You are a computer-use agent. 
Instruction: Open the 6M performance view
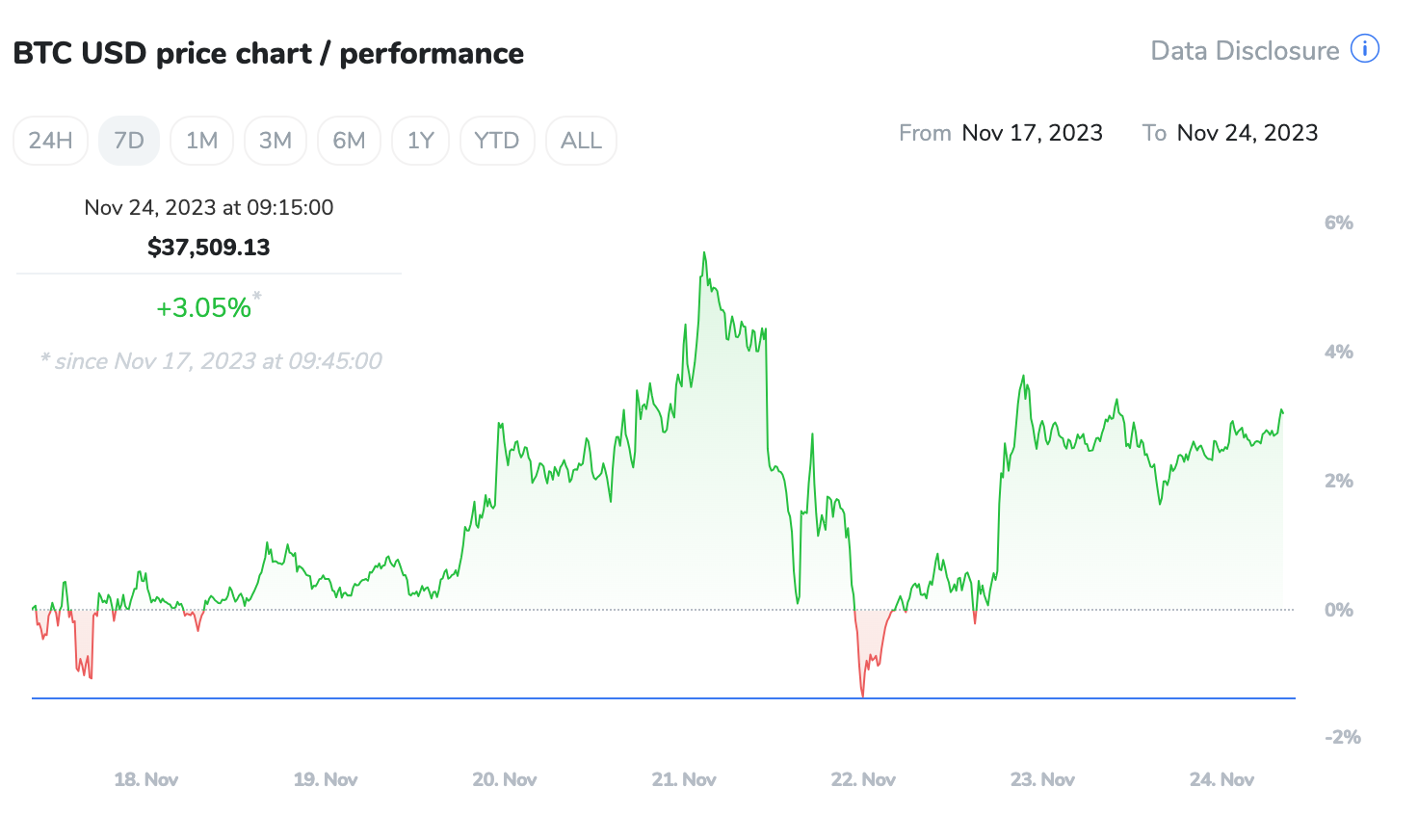point(349,140)
